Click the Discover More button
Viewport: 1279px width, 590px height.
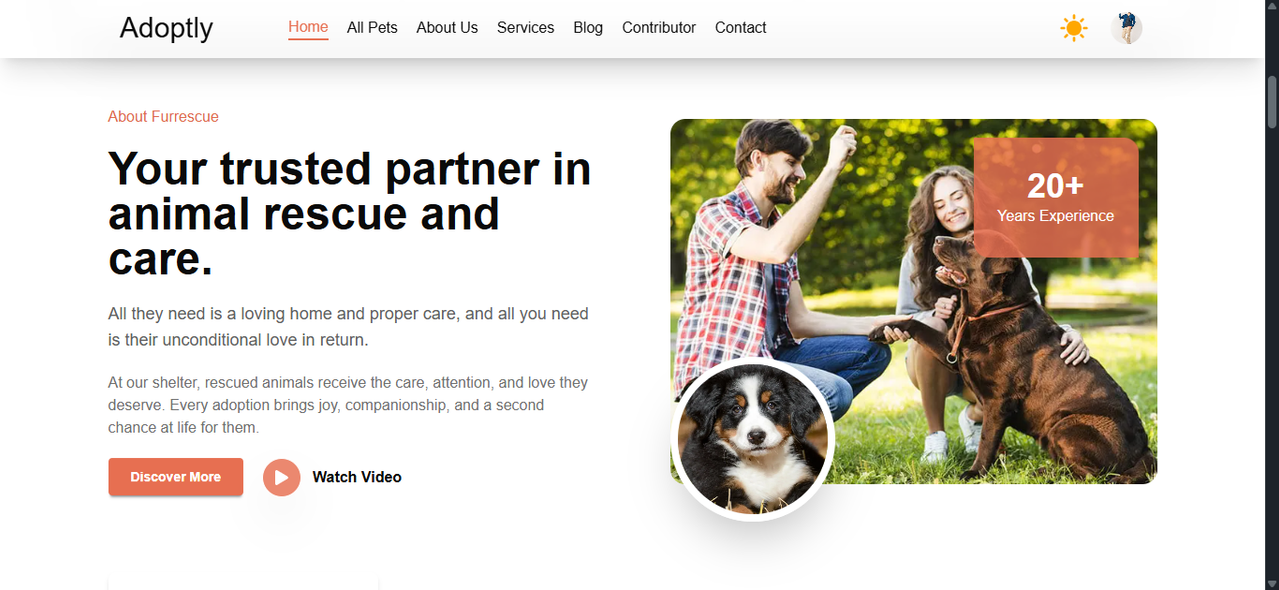[176, 477]
